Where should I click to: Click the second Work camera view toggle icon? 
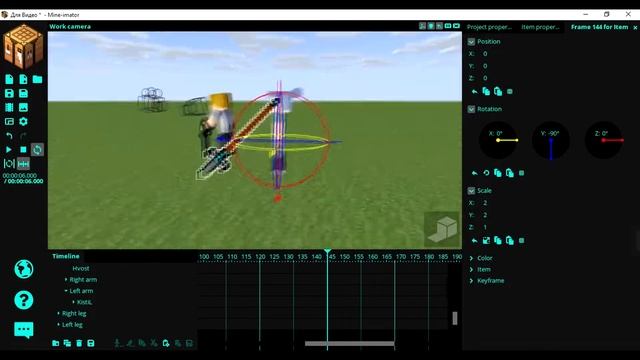point(431,26)
